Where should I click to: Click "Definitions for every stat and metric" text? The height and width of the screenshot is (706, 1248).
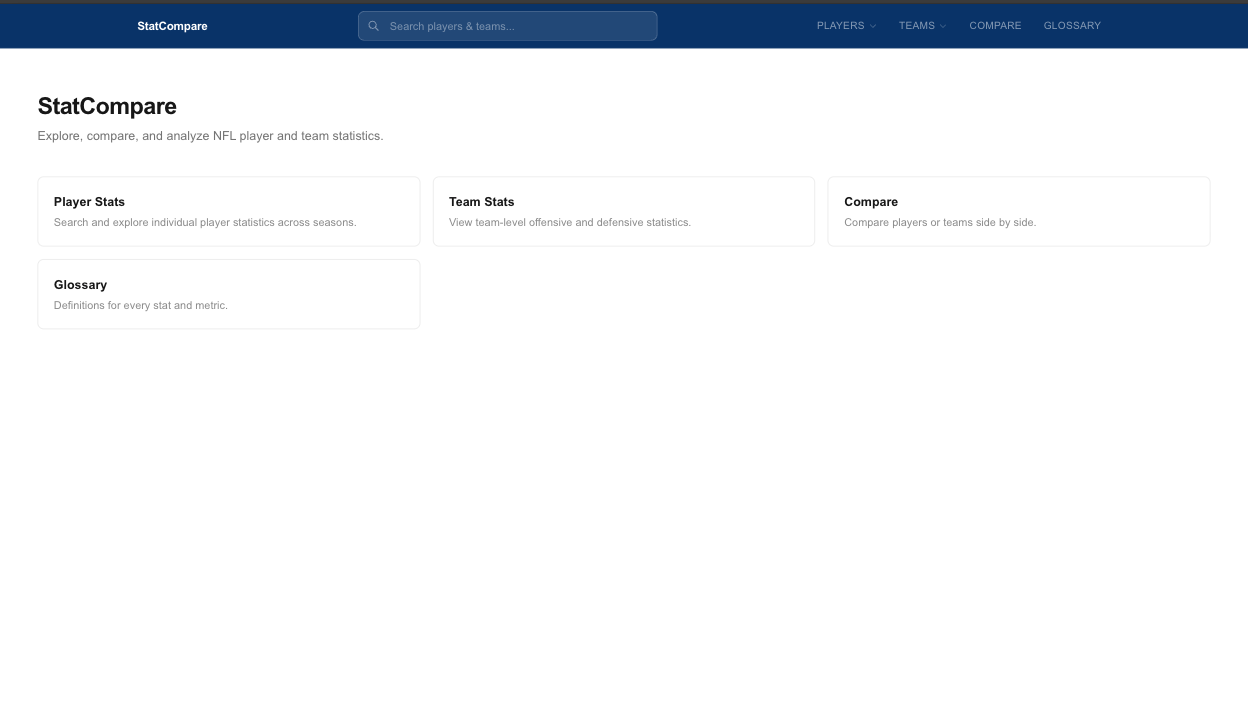point(141,305)
